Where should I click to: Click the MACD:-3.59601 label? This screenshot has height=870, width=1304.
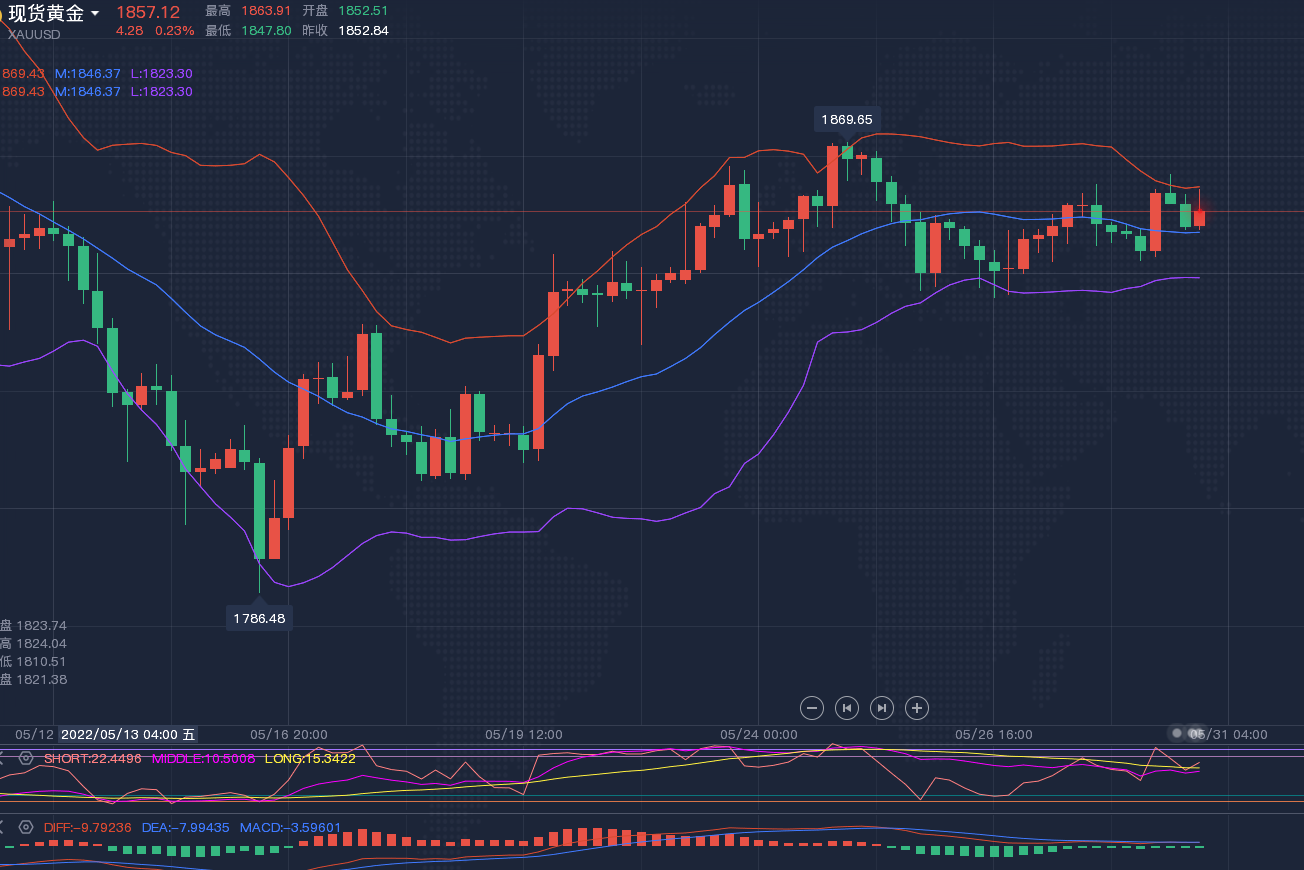pyautogui.click(x=291, y=828)
